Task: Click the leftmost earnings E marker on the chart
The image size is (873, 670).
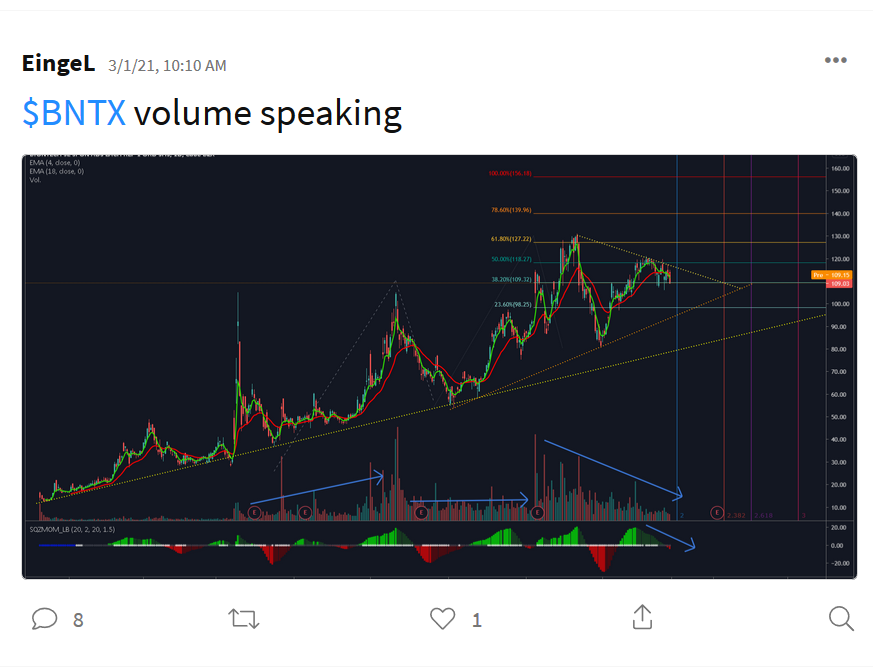Action: click(x=255, y=512)
